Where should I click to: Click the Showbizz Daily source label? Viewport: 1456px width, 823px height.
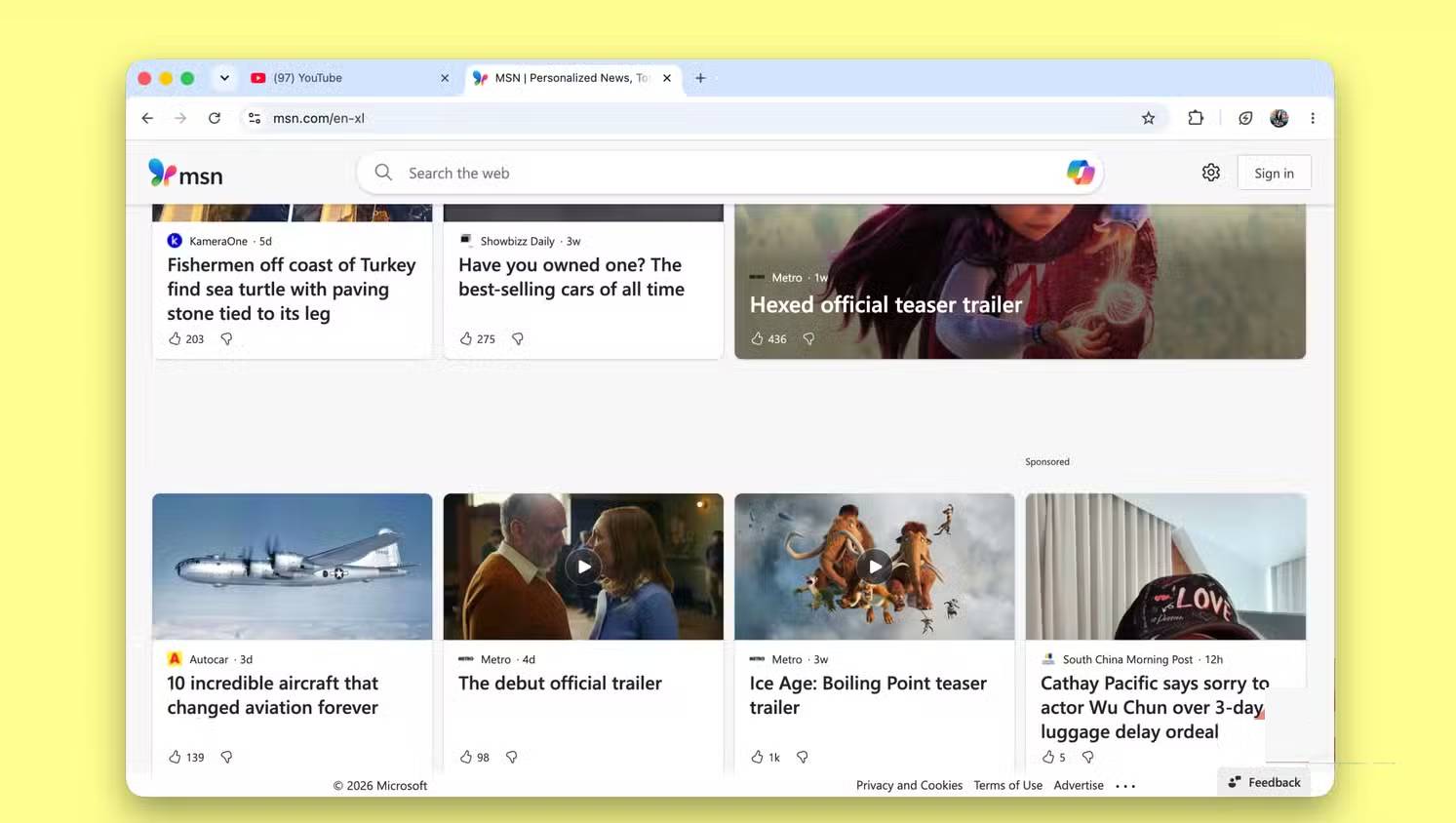[x=517, y=241]
